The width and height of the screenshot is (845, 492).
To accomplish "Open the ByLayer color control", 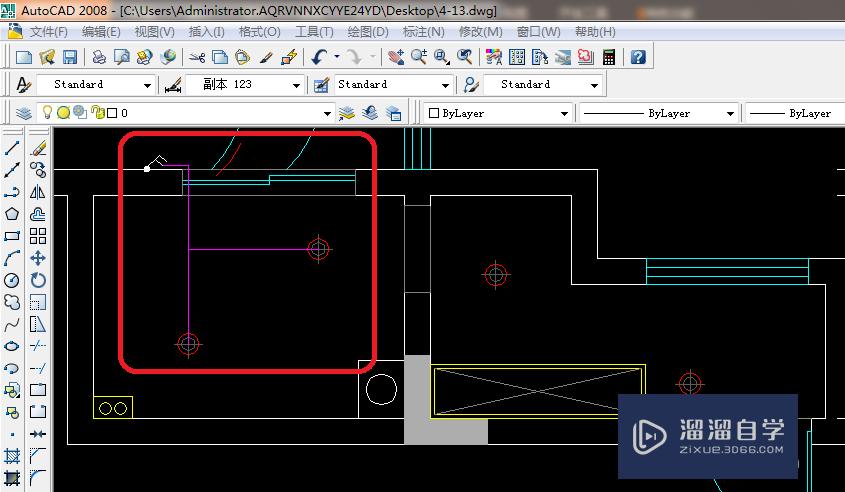I will pos(497,113).
